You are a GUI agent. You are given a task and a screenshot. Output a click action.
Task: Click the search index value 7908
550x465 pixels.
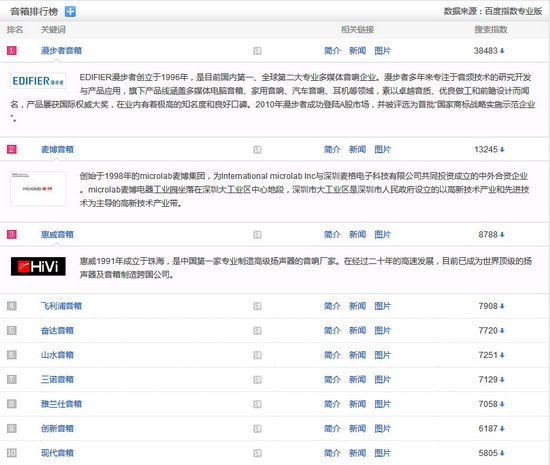[488, 306]
